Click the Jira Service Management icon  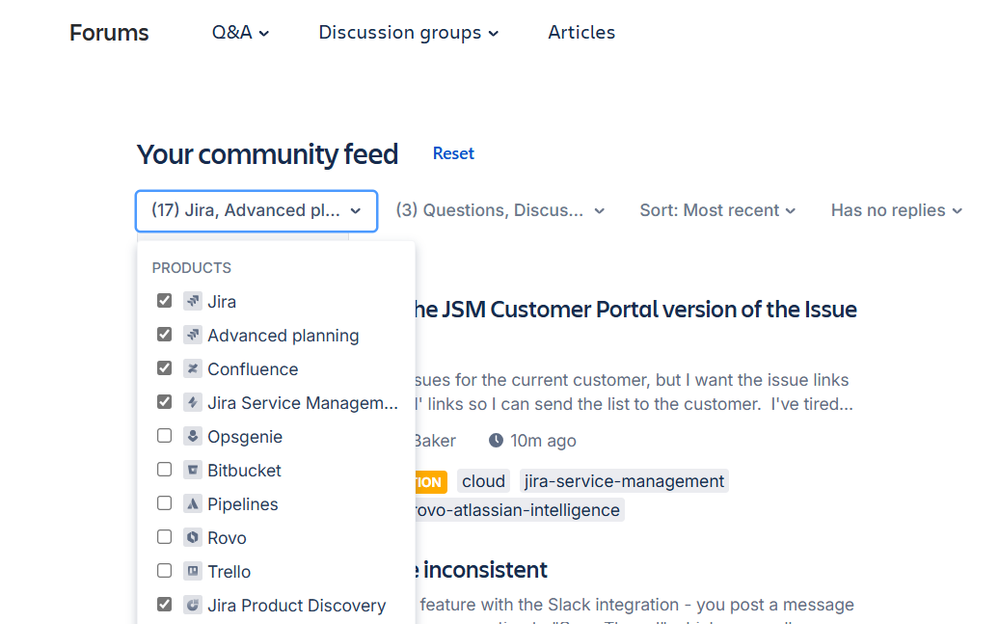click(193, 403)
